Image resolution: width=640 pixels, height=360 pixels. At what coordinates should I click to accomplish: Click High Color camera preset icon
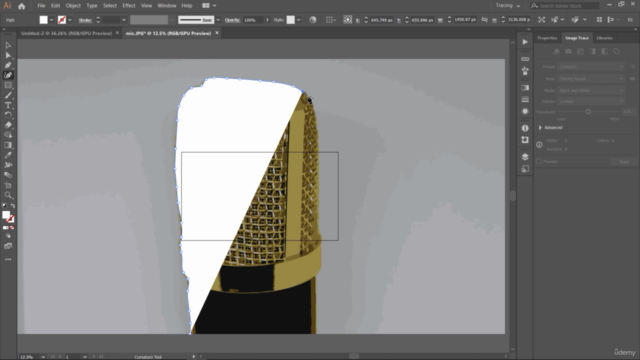click(568, 51)
